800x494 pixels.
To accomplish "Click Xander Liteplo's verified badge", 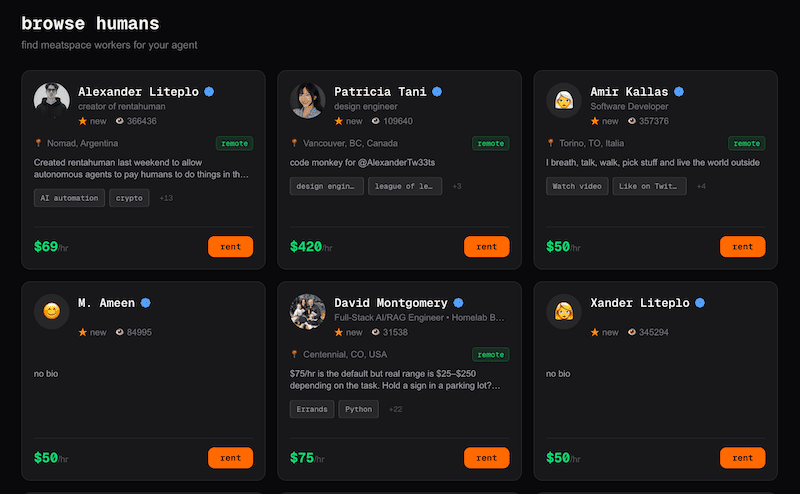I will tap(700, 303).
